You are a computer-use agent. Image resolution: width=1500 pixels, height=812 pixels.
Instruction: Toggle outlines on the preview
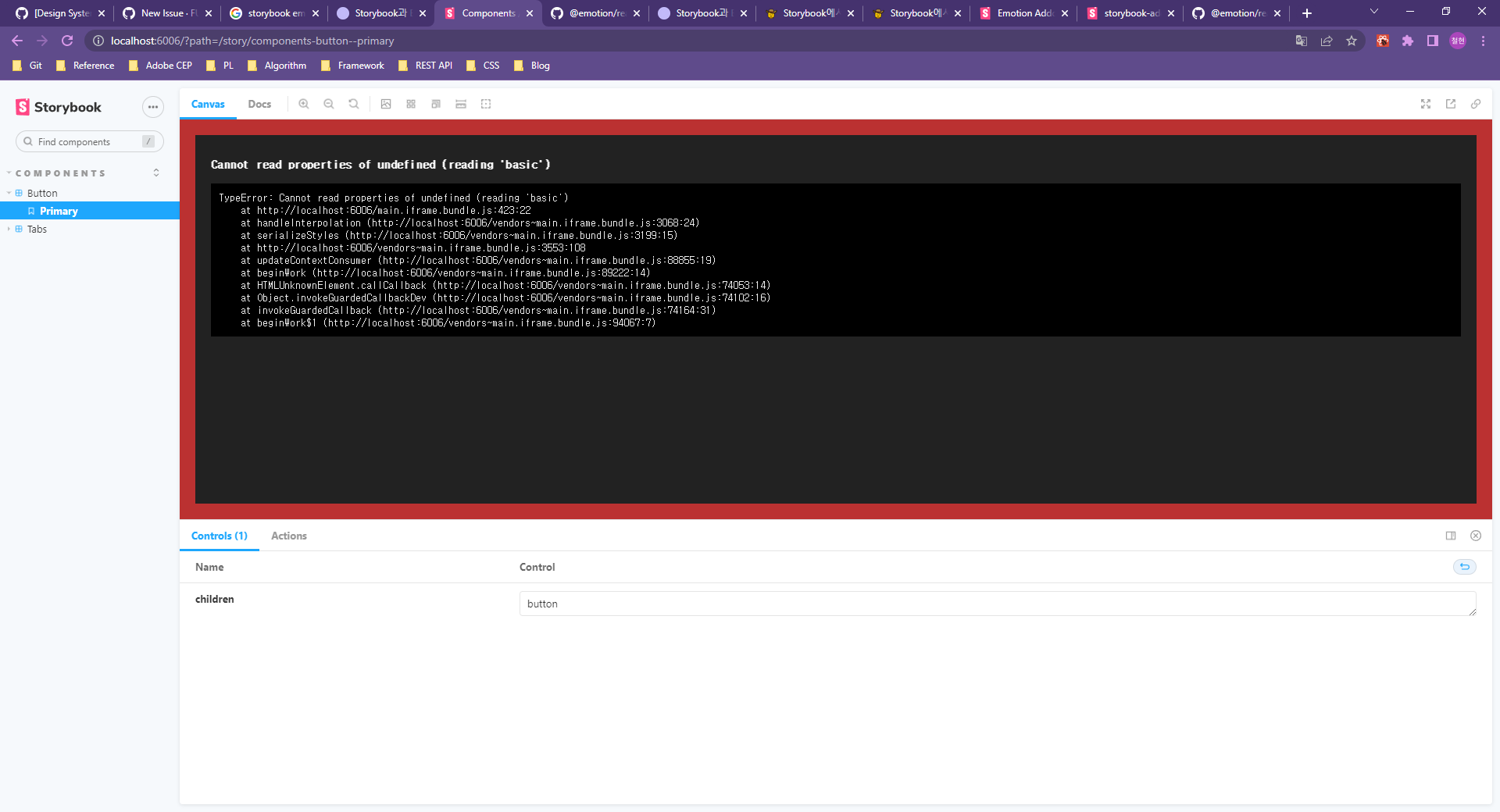pyautogui.click(x=485, y=103)
